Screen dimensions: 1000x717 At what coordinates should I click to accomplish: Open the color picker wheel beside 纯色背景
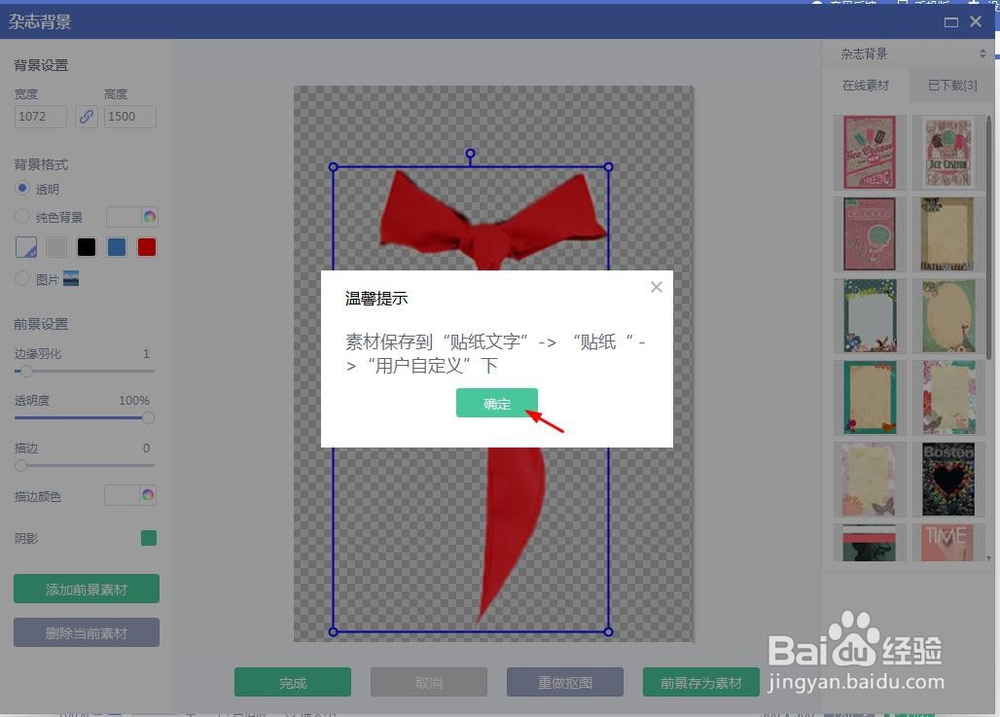(149, 217)
